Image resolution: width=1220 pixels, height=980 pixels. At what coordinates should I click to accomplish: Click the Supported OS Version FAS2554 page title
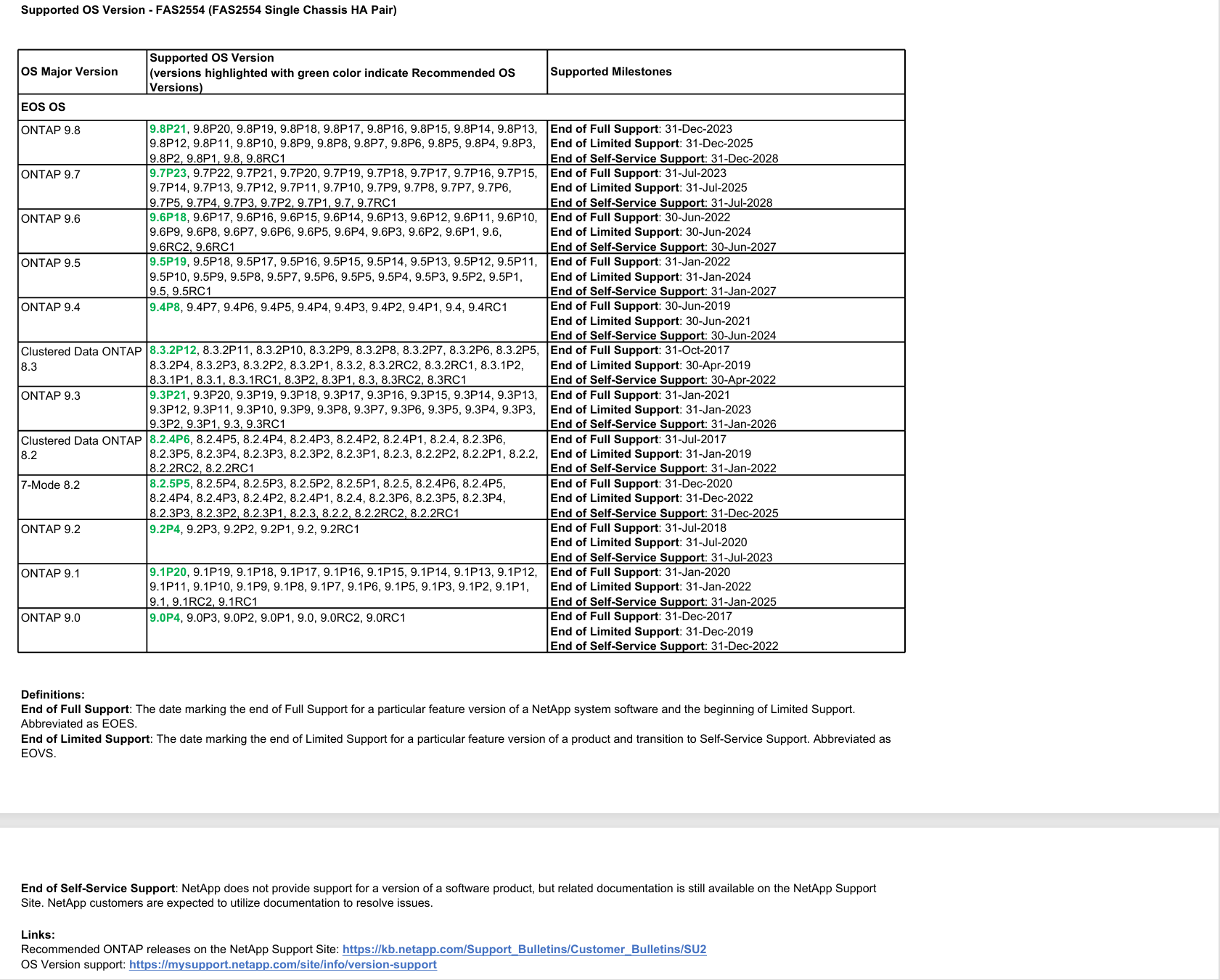(209, 10)
